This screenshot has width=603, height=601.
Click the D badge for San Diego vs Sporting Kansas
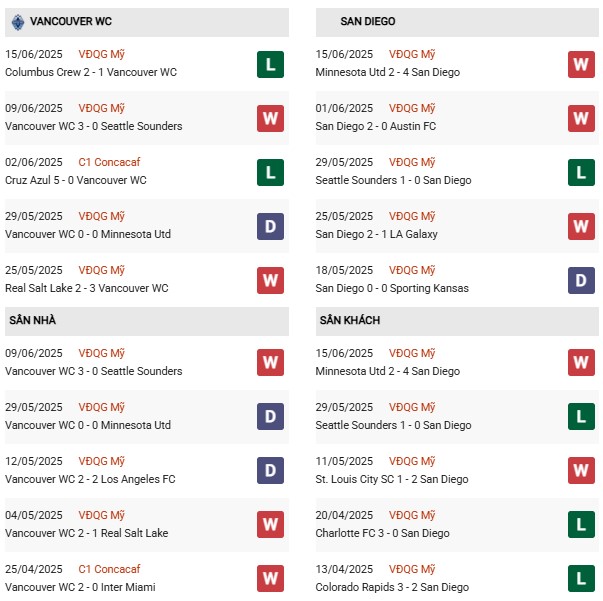(581, 281)
